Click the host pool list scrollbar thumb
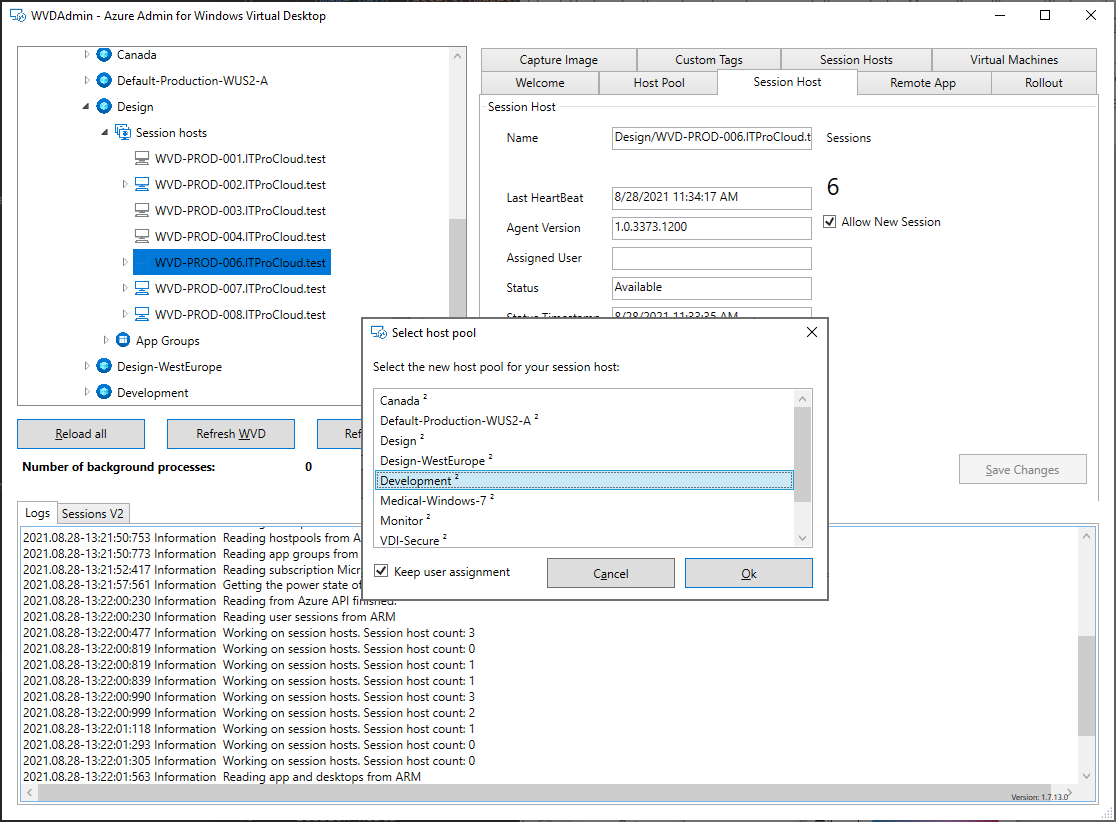The height and width of the screenshot is (822, 1116). click(x=802, y=454)
